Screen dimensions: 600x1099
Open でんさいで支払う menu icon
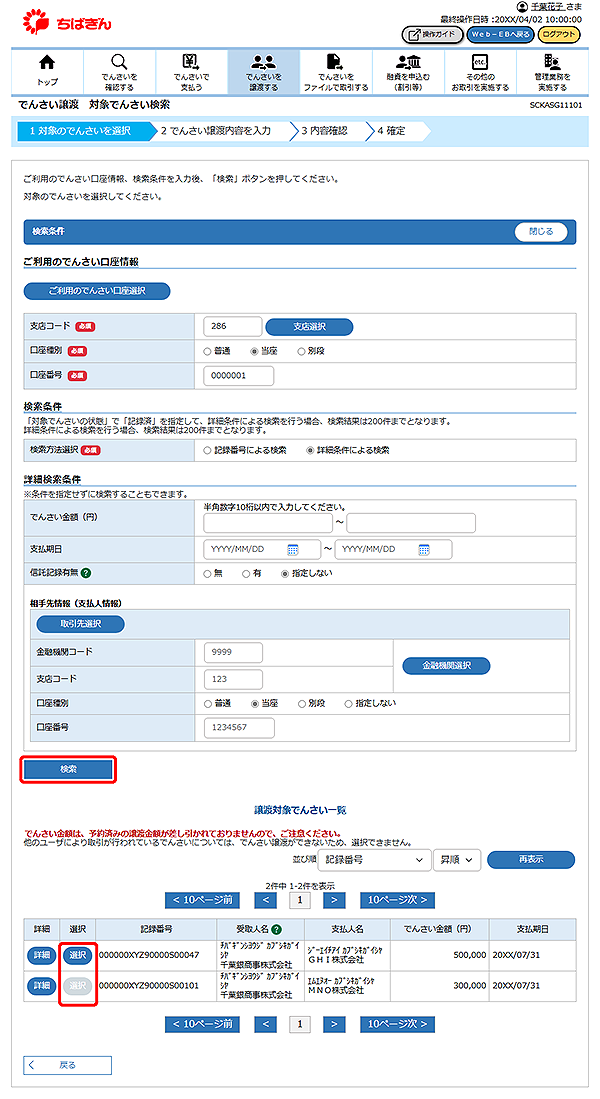(191, 62)
